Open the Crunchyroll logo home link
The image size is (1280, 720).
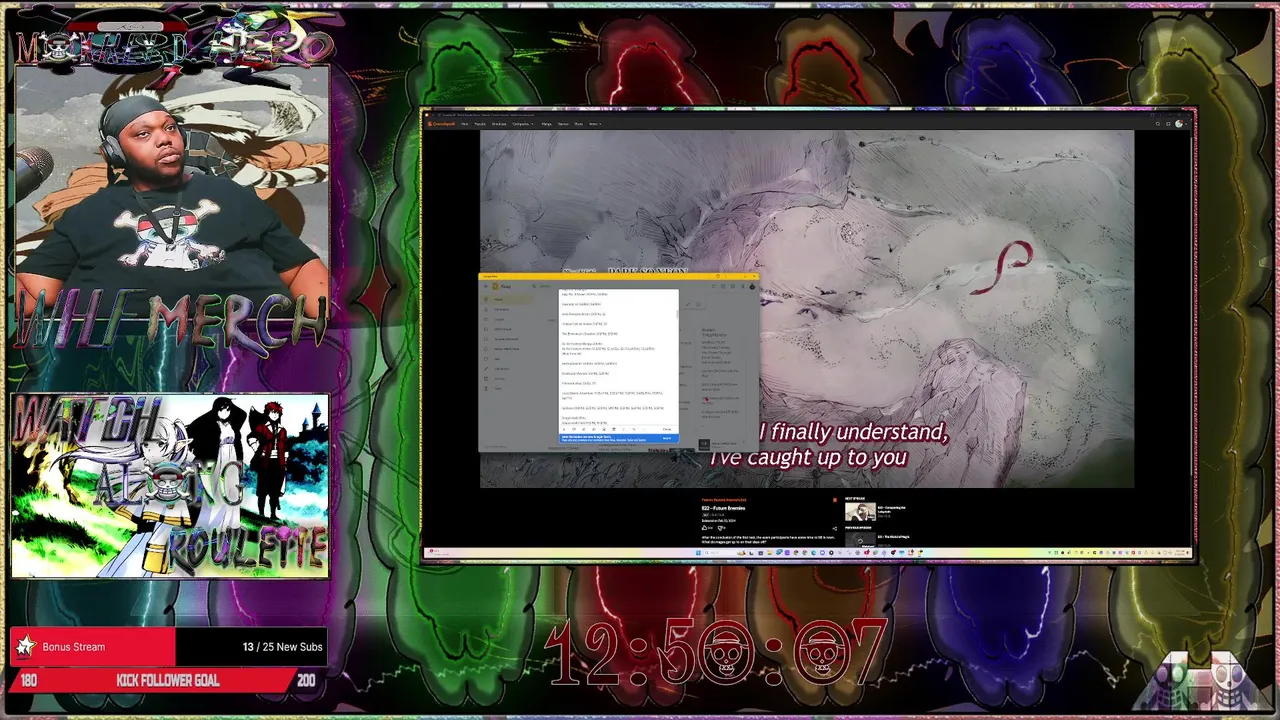441,124
